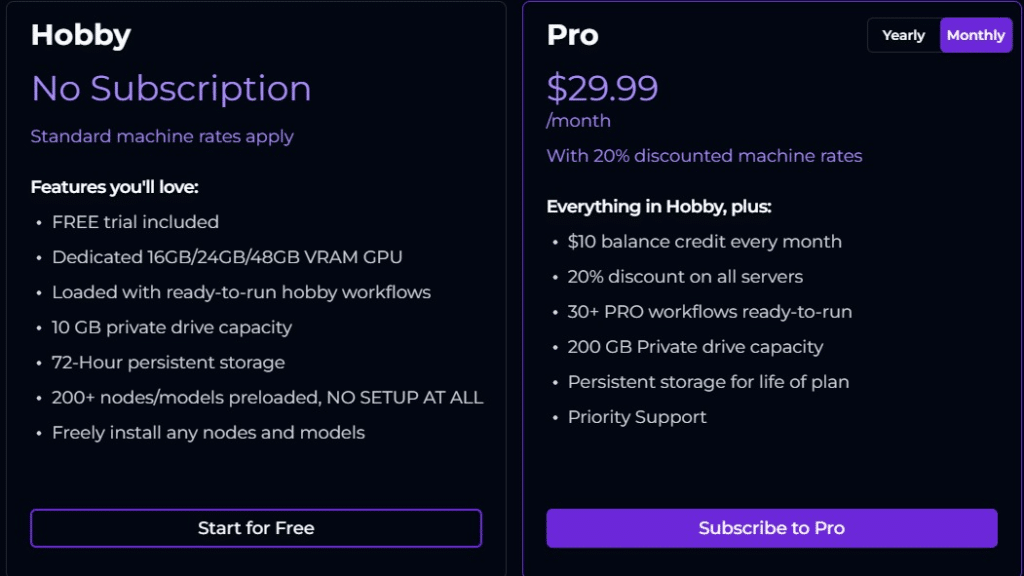This screenshot has height=576, width=1024.
Task: Click the Standard machine rates apply note
Action: tap(162, 136)
